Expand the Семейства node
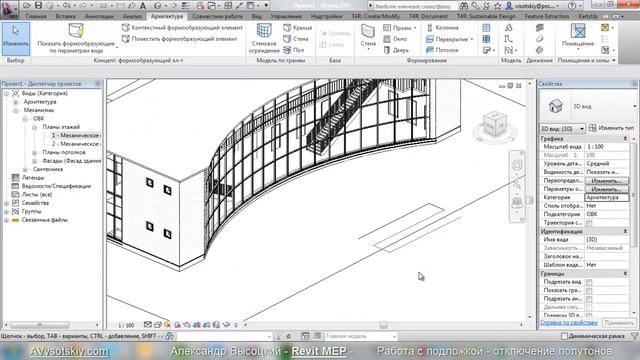 (x=6, y=203)
